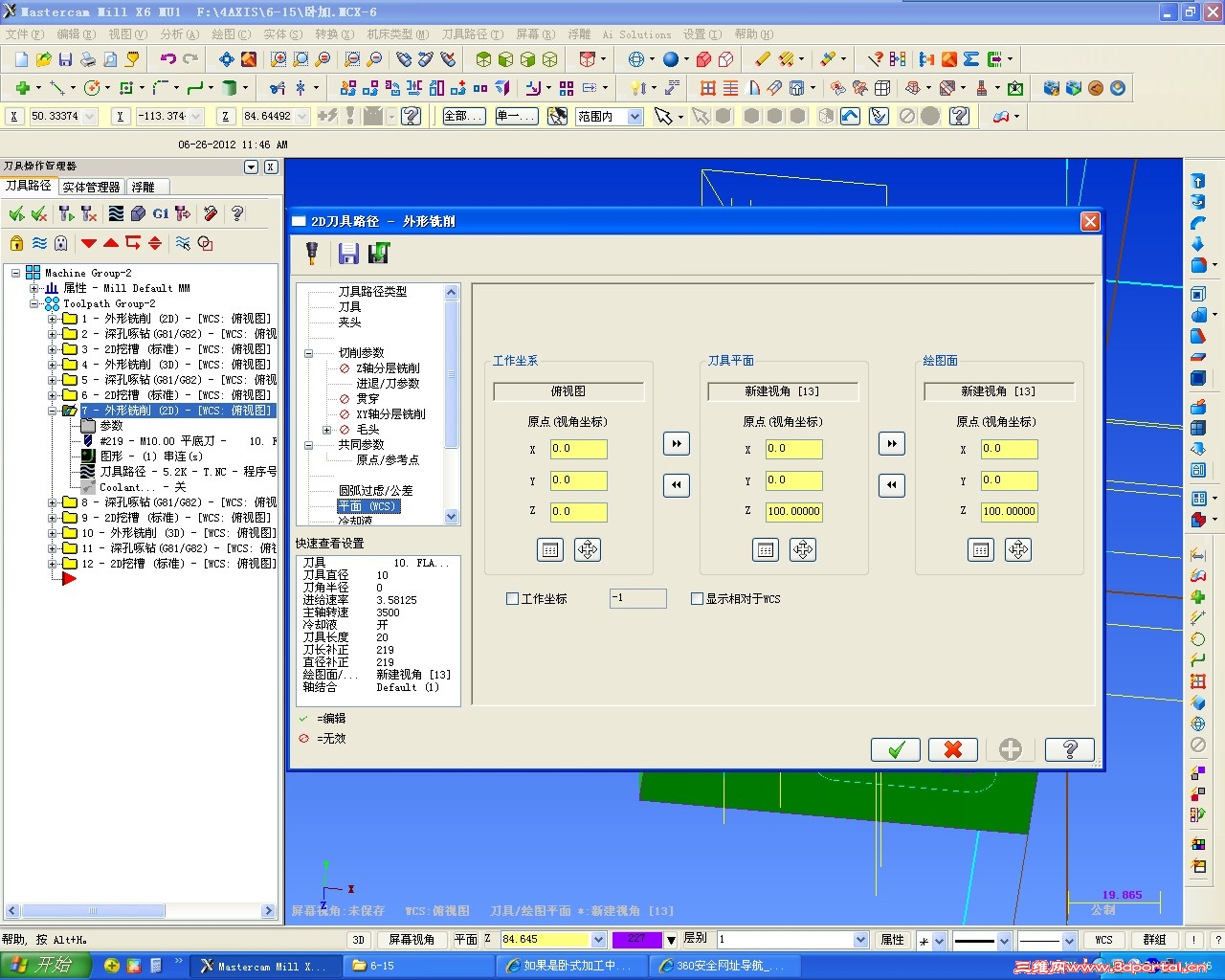This screenshot has height=980, width=1225.
Task: Click the pick origin icon under 工作坐系
Action: coord(588,549)
